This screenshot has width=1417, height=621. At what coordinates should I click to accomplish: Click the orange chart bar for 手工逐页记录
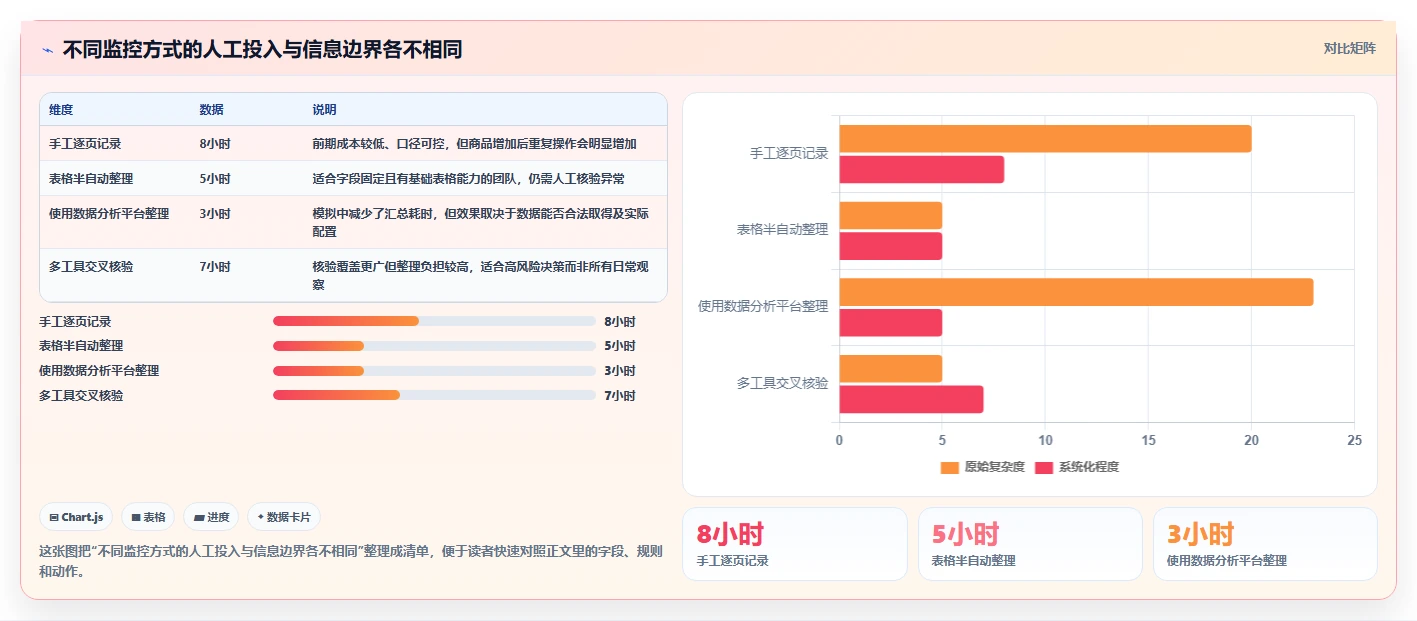point(1045,139)
